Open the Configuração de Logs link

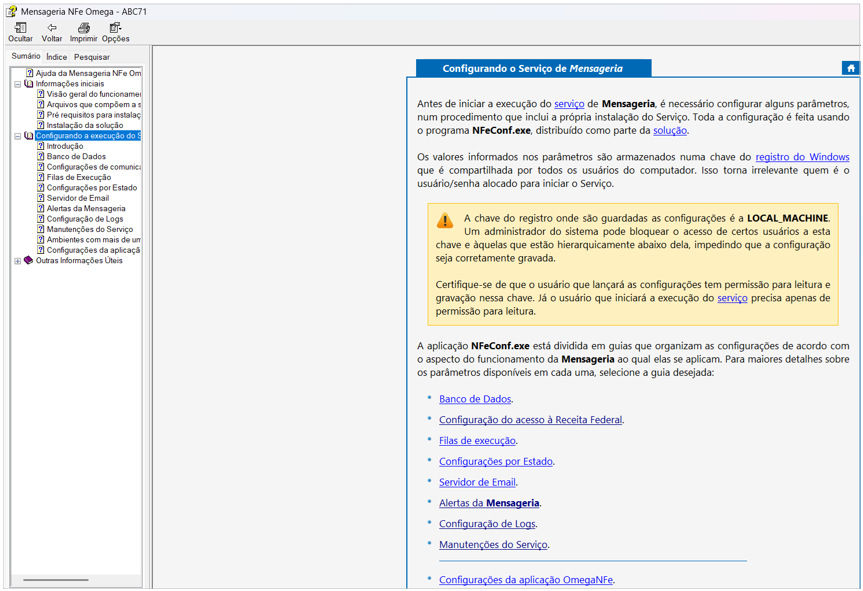487,524
